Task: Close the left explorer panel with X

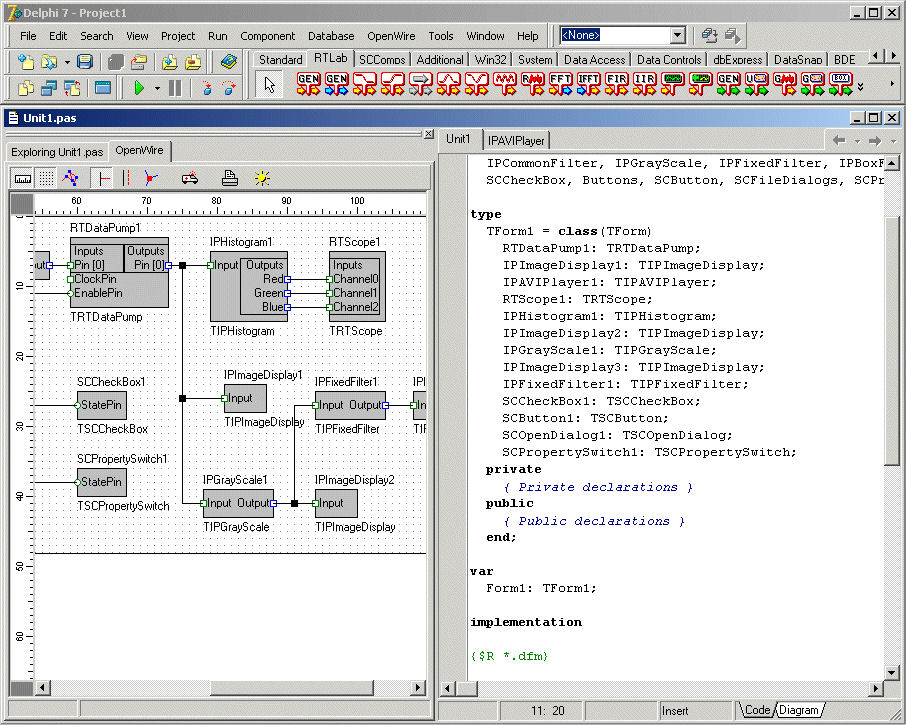Action: (428, 134)
